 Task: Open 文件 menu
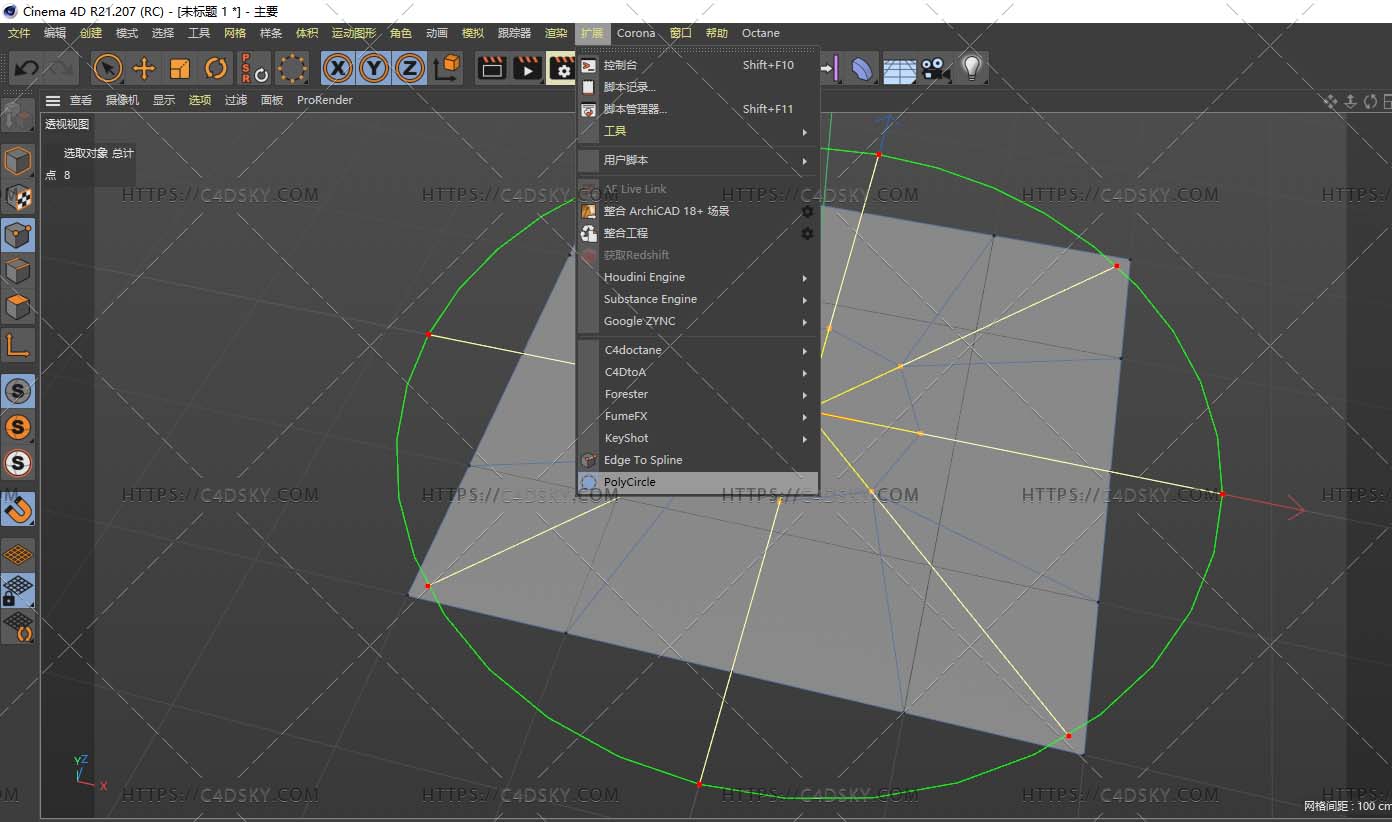click(x=19, y=33)
